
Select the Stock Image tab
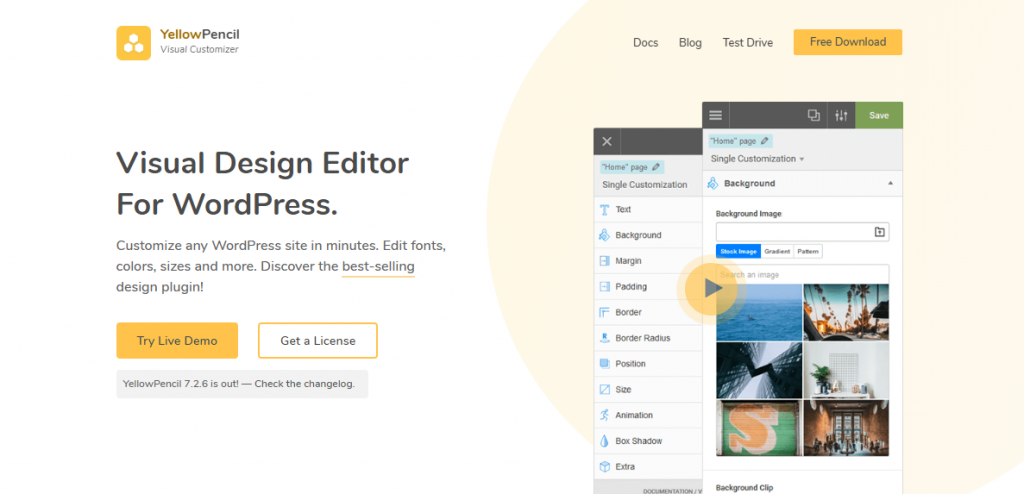[738, 252]
